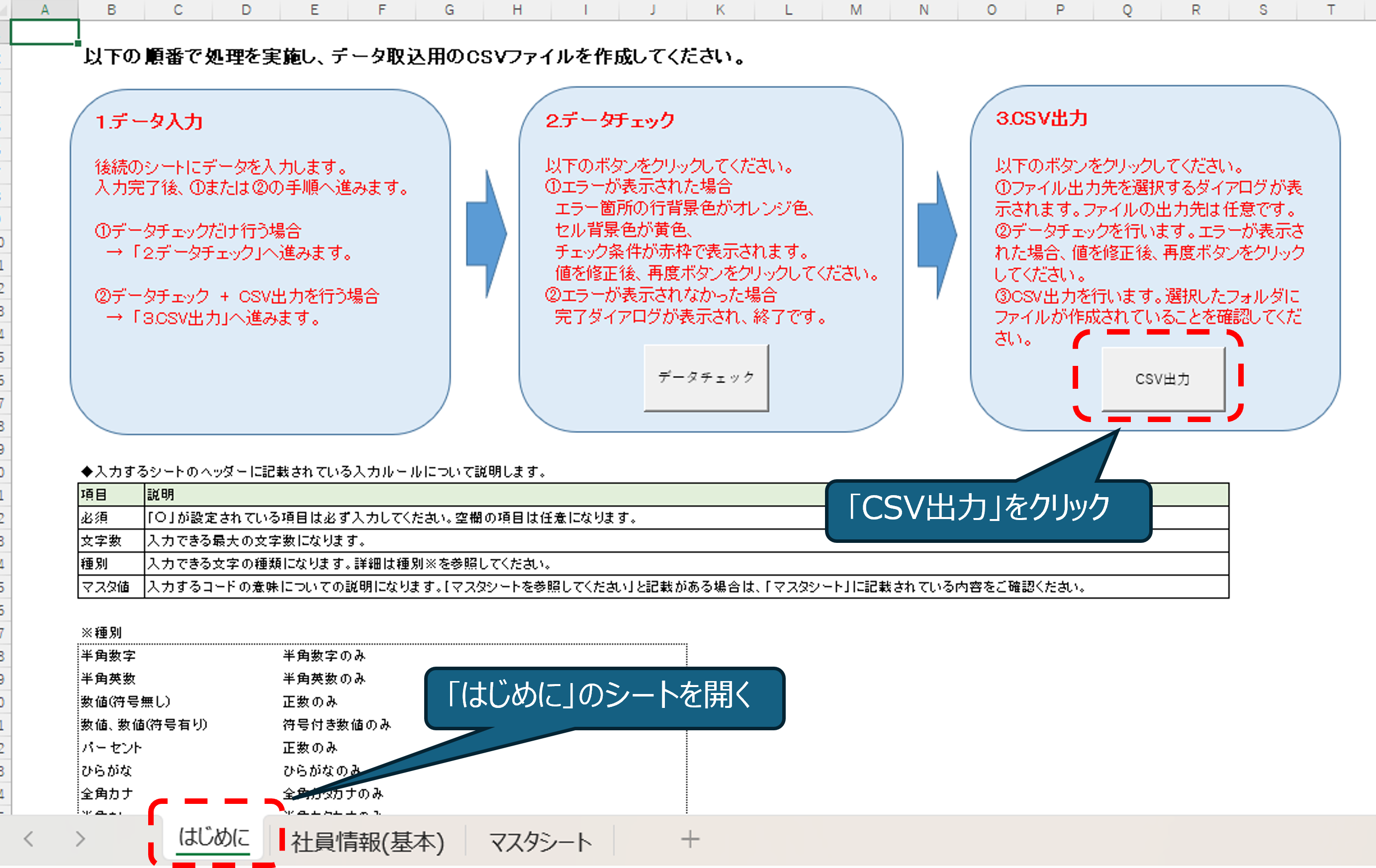Select the active cell A1
The width and height of the screenshot is (1376, 868).
click(45, 32)
